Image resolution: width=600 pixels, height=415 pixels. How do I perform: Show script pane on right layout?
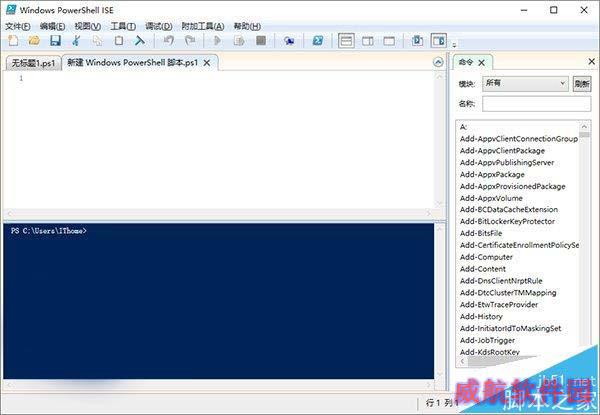368,41
